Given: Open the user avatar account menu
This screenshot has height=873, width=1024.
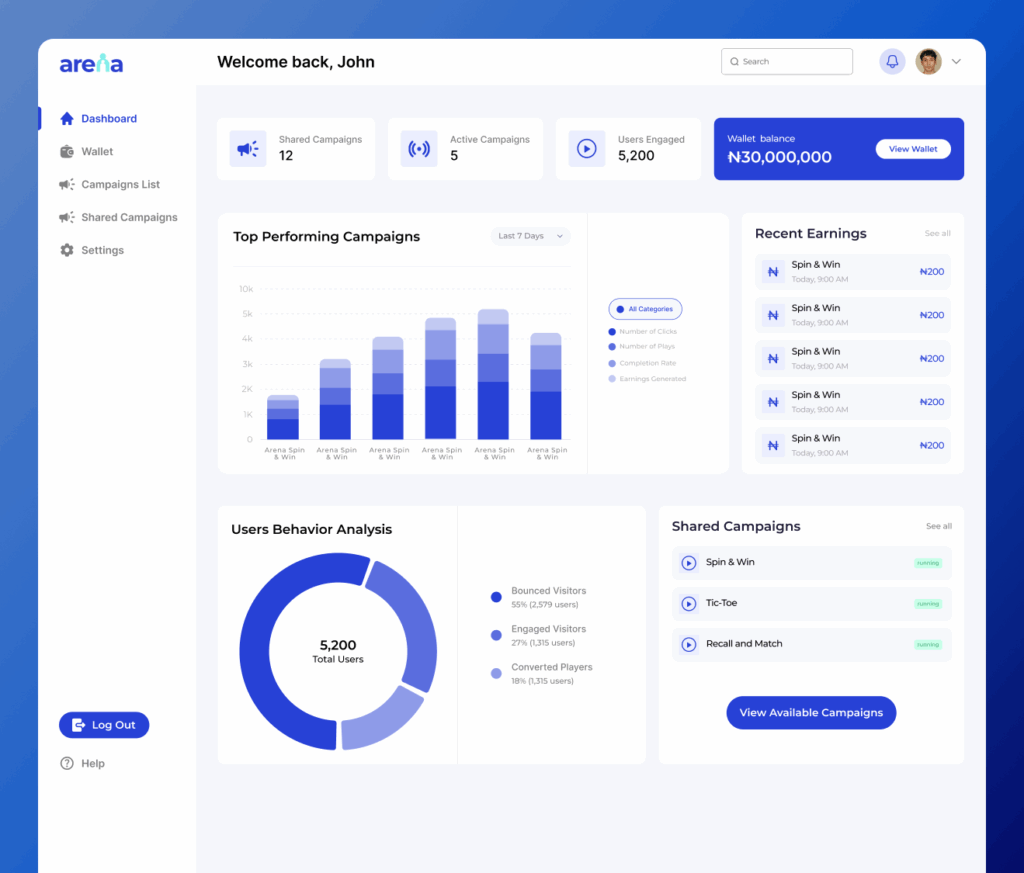Looking at the screenshot, I should 928,62.
